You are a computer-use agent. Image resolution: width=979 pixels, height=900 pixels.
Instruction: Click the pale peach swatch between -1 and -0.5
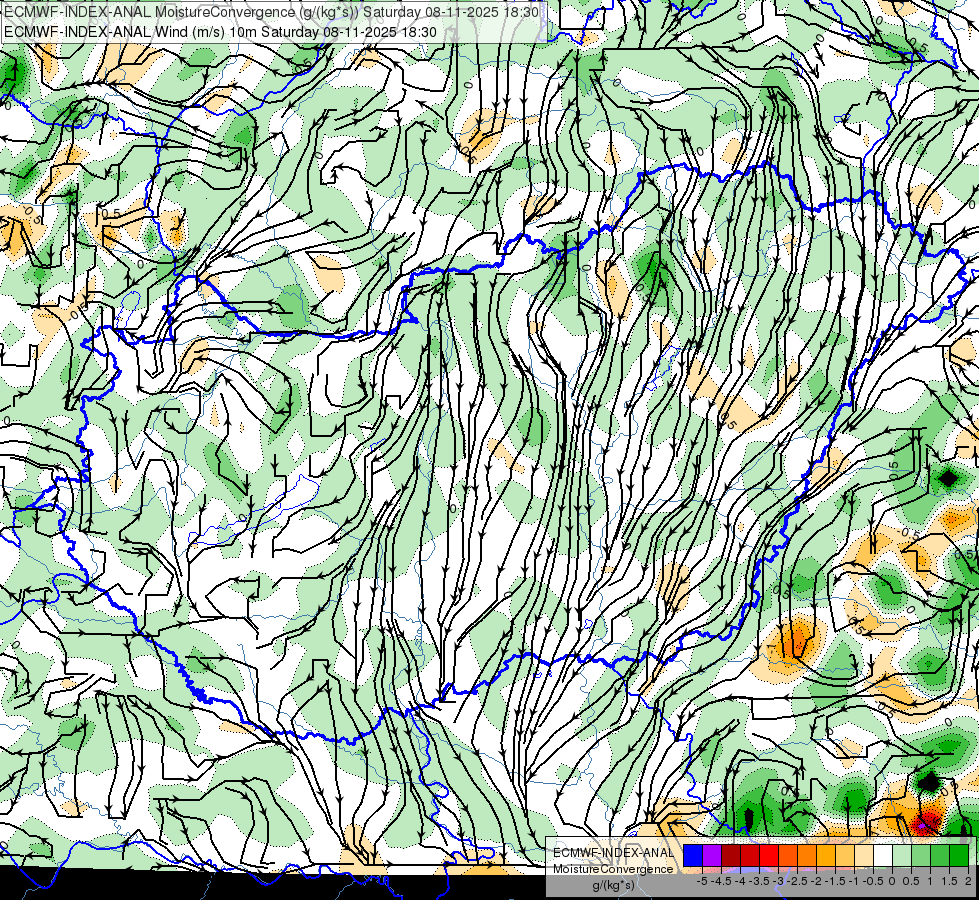click(x=864, y=856)
